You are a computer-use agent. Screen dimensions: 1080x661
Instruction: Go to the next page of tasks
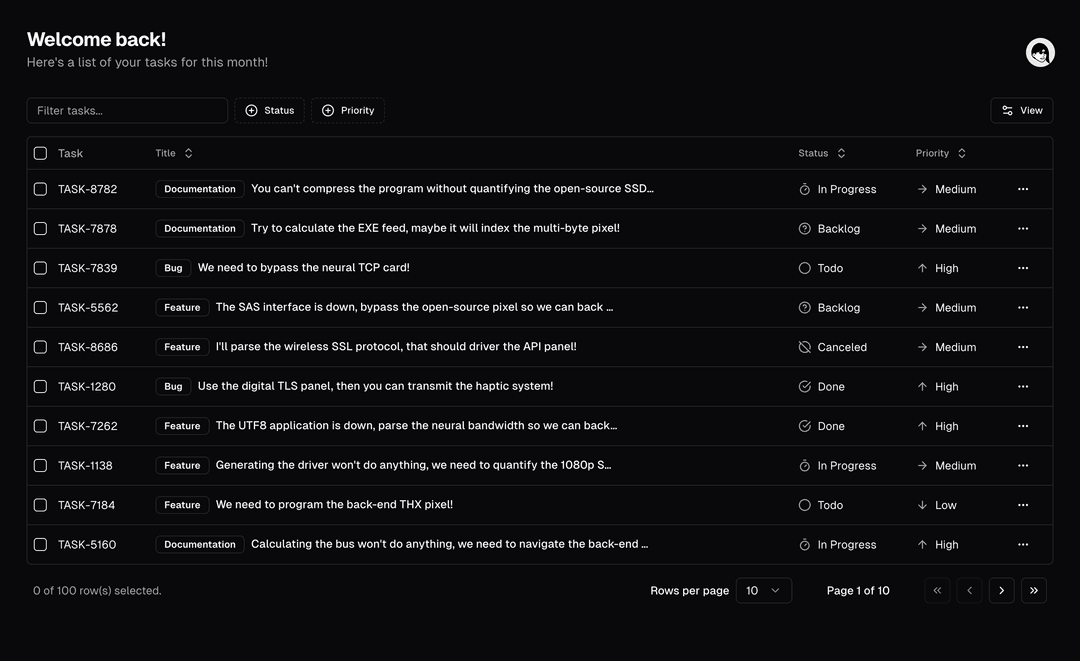1001,590
